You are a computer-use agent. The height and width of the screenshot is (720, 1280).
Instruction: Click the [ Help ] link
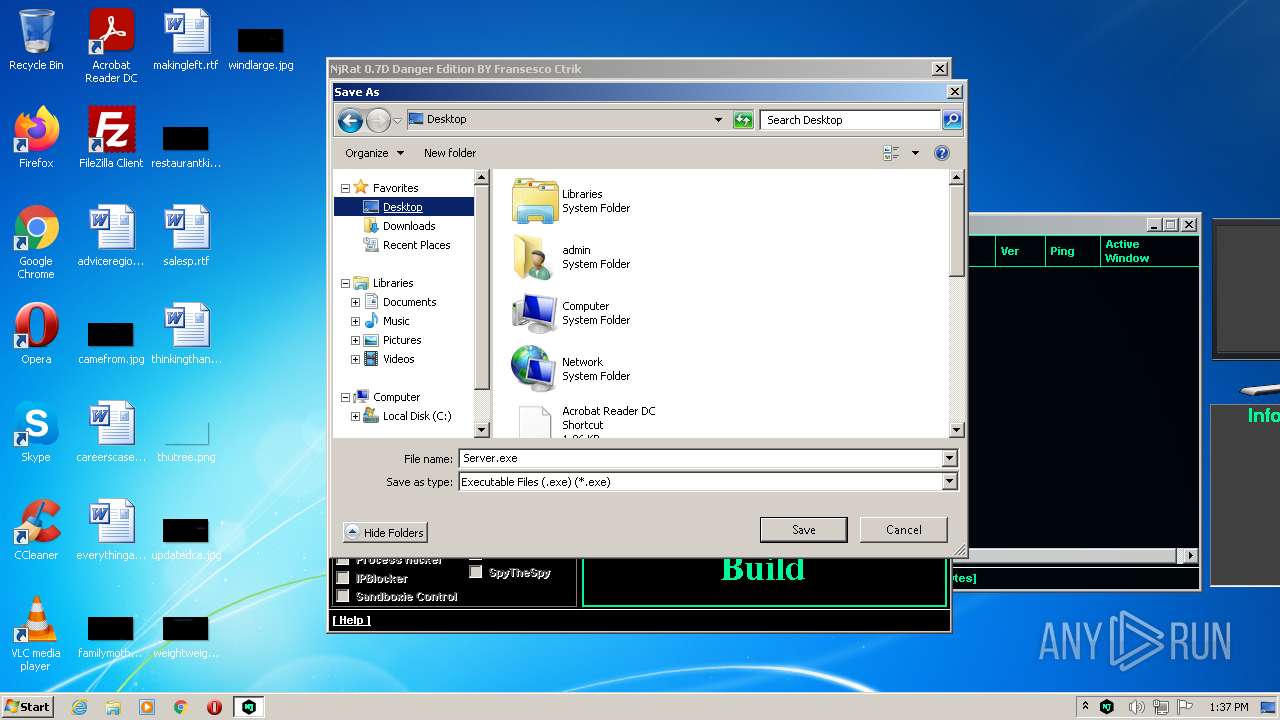(x=351, y=620)
